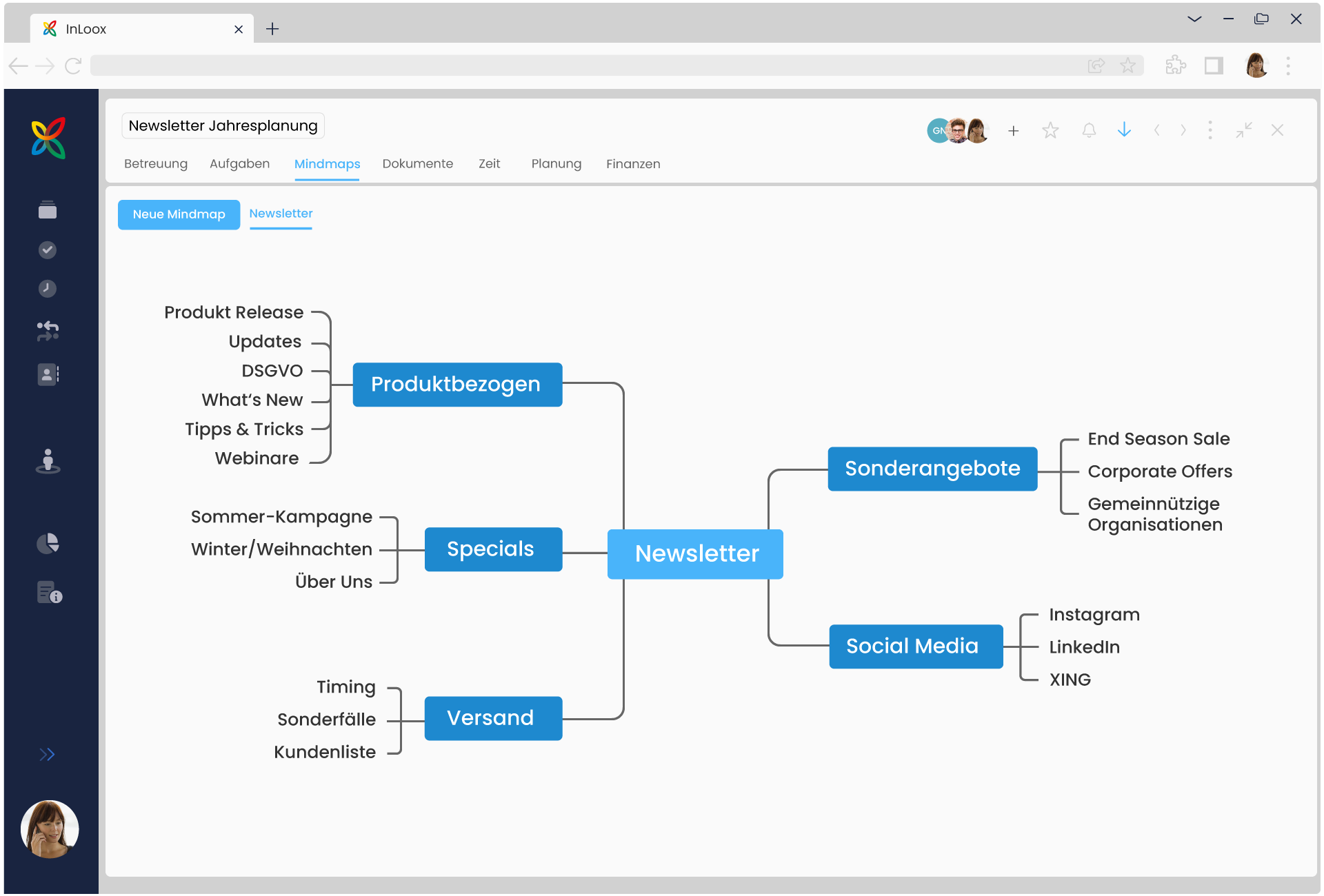
Task: Select the central Newsletter node
Action: pyautogui.click(x=695, y=553)
